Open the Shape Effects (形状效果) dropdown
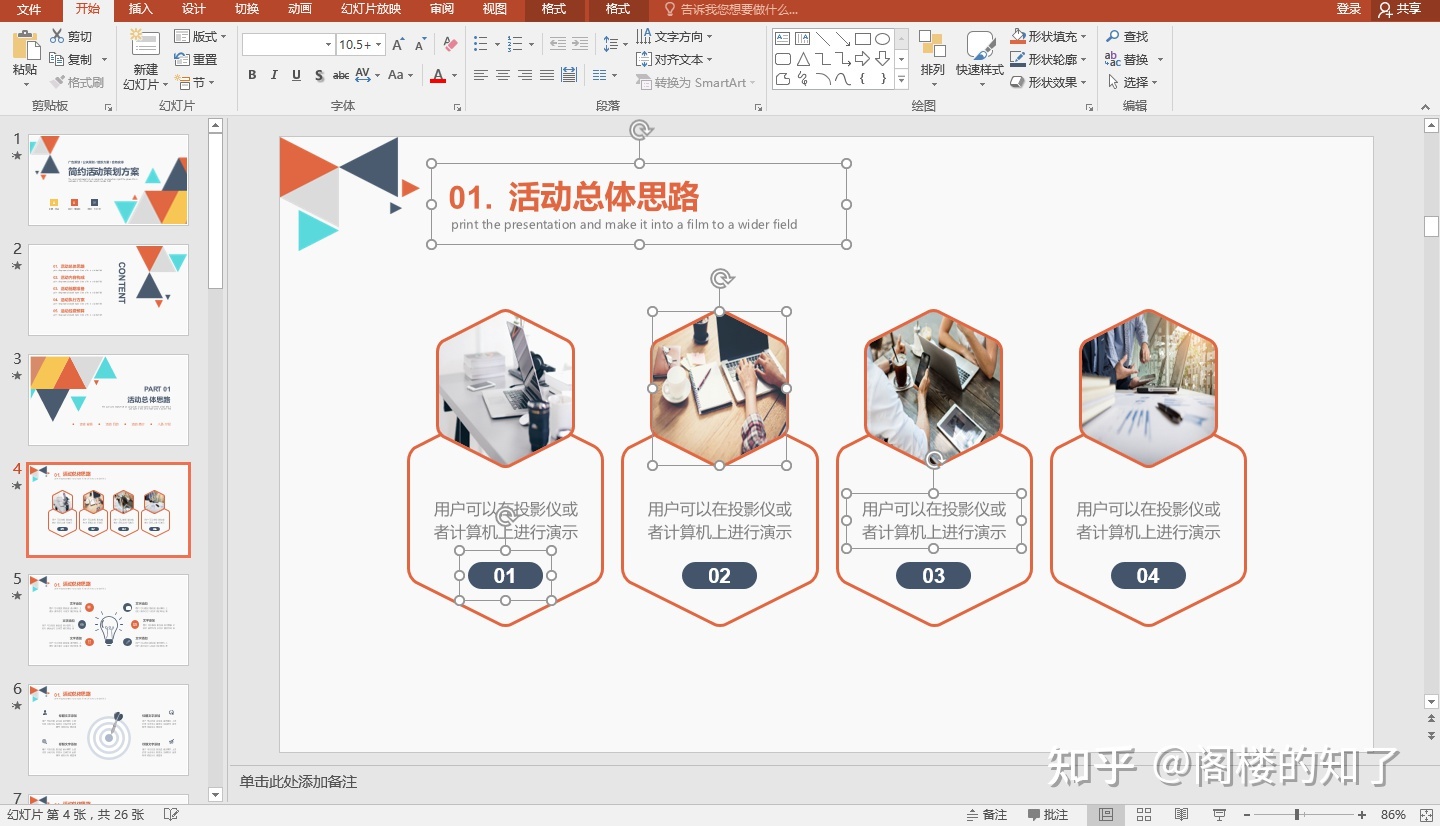 [1049, 83]
